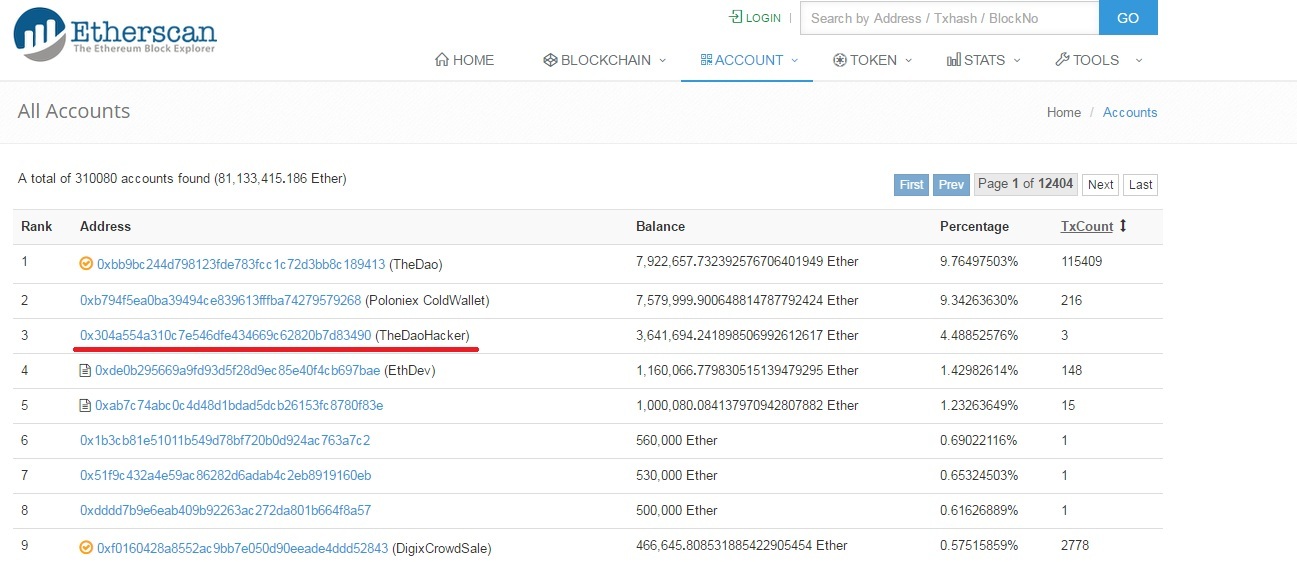
Task: Sort by the TxCount column header
Action: point(1087,226)
